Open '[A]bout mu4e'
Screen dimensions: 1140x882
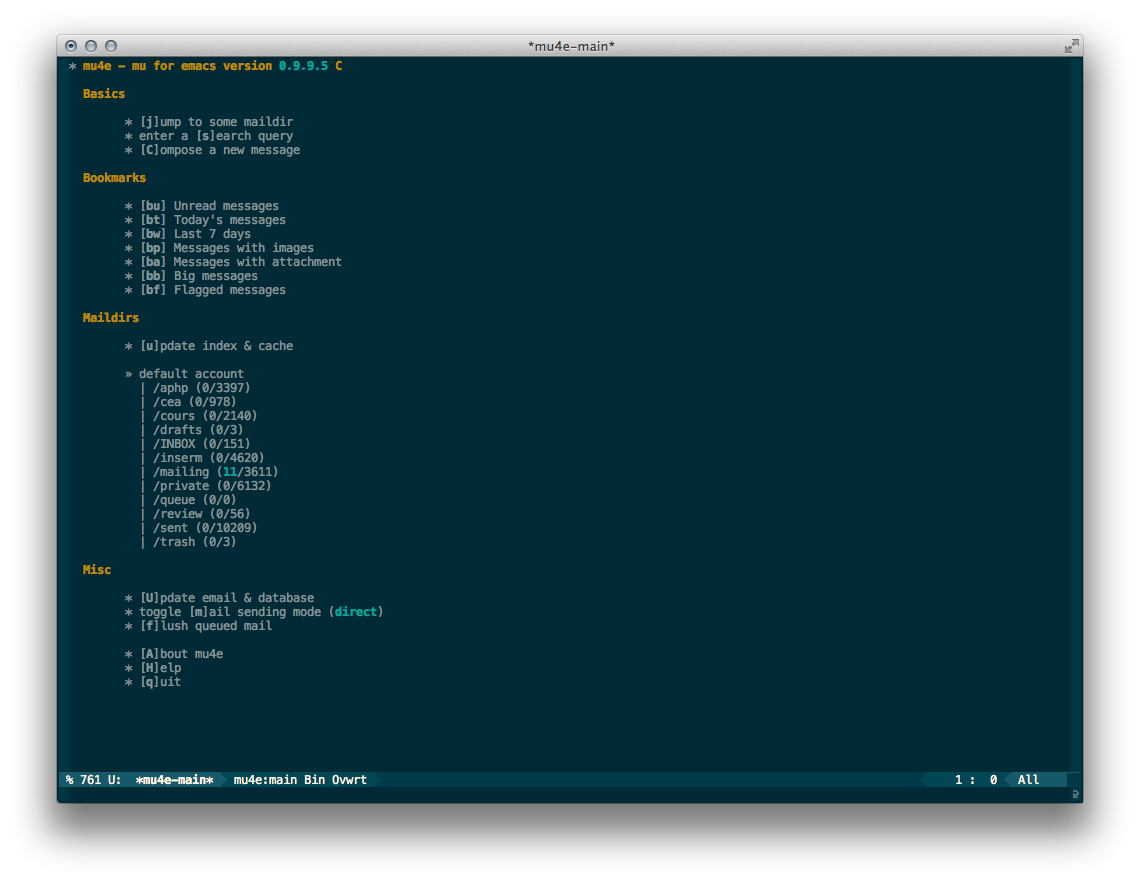(x=181, y=654)
